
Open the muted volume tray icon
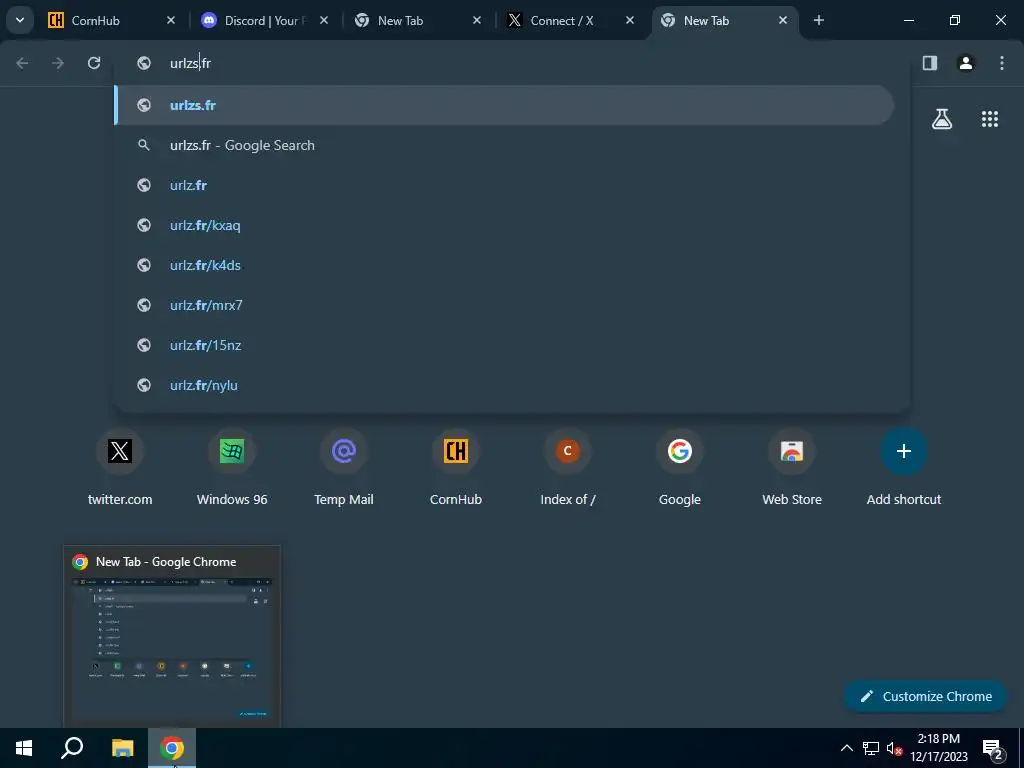[894, 748]
